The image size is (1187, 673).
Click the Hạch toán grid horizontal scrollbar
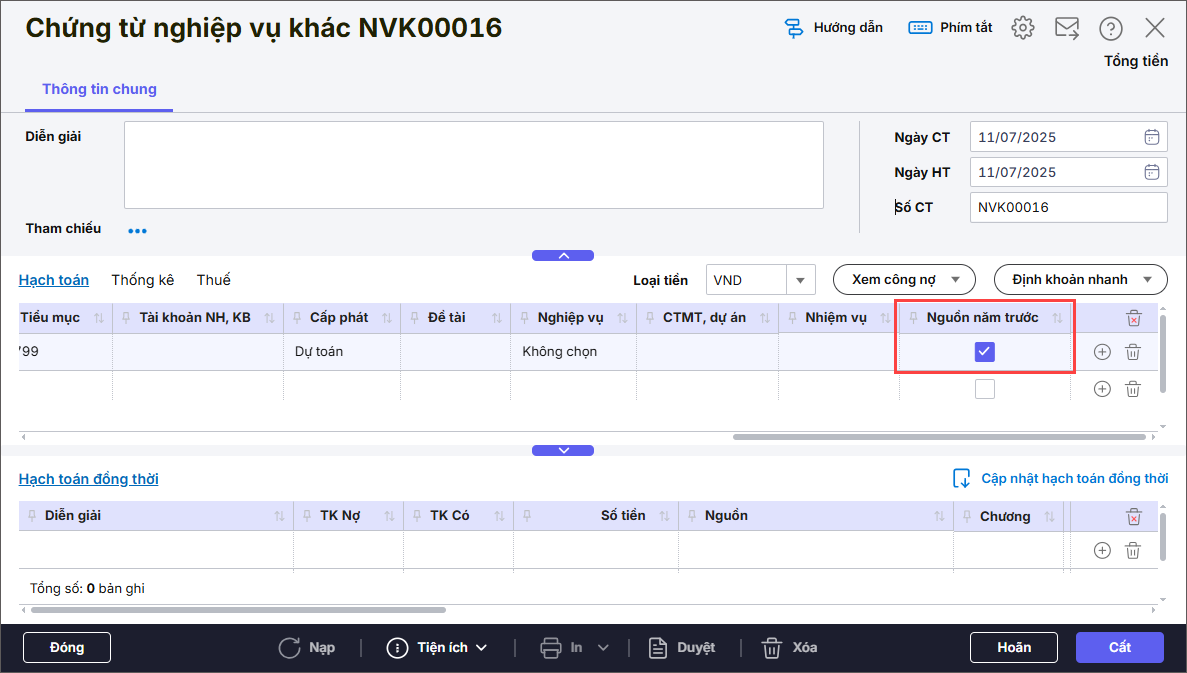tap(939, 437)
